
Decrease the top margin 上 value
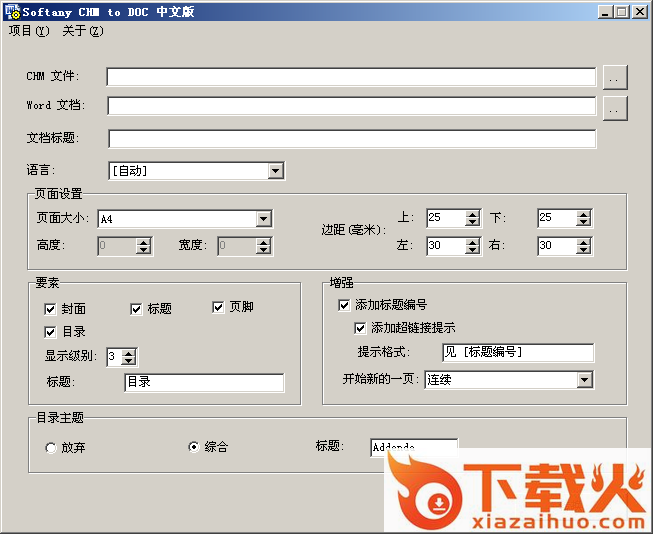click(x=472, y=222)
